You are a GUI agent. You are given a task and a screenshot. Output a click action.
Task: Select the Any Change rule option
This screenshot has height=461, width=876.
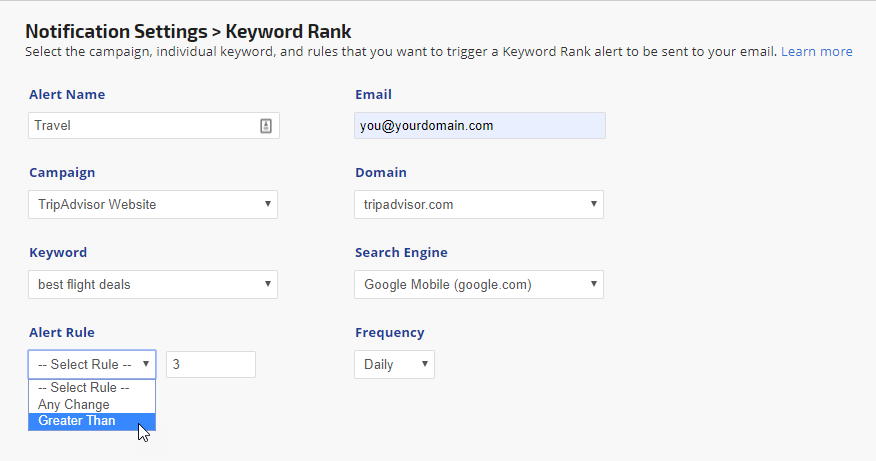(x=74, y=405)
